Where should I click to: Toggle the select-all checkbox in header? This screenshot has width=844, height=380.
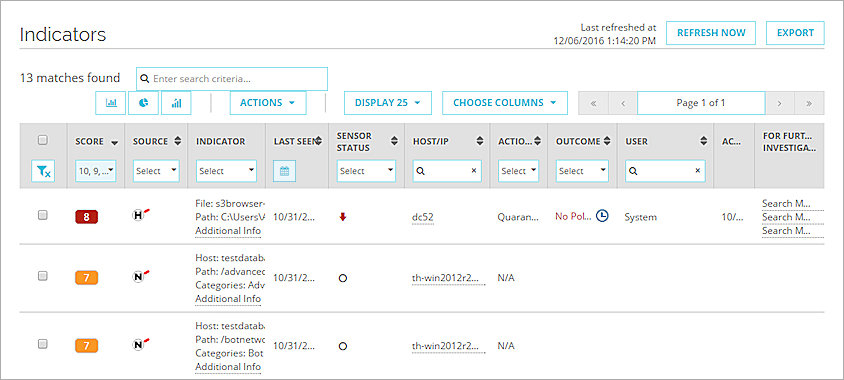[x=43, y=140]
